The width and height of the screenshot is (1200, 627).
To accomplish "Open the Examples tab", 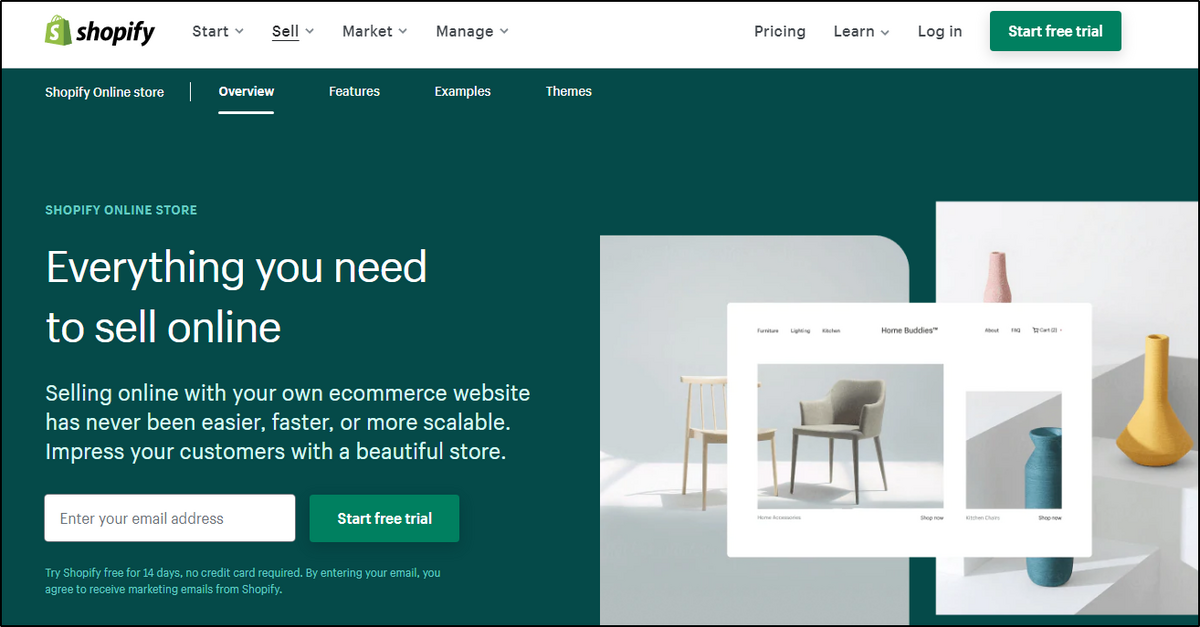I will [462, 91].
